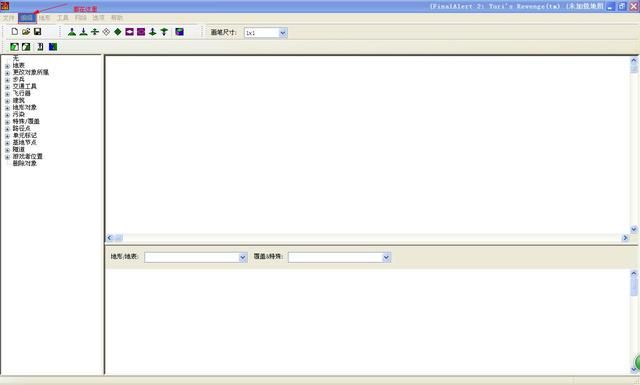Open the 帮助 menu

click(117, 18)
